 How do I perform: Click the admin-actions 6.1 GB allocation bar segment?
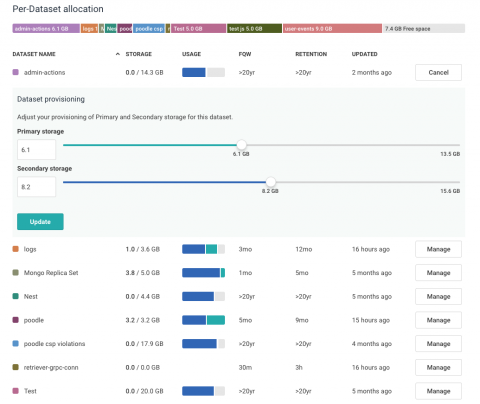[x=46, y=29]
